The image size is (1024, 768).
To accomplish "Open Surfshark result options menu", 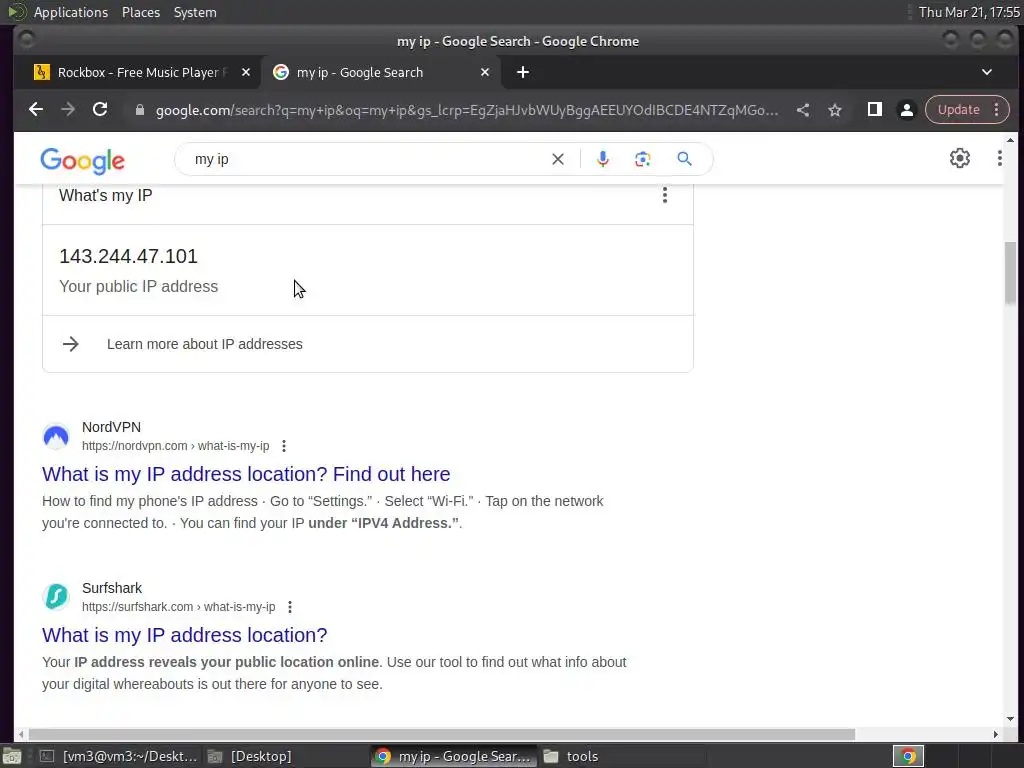I will pos(289,607).
